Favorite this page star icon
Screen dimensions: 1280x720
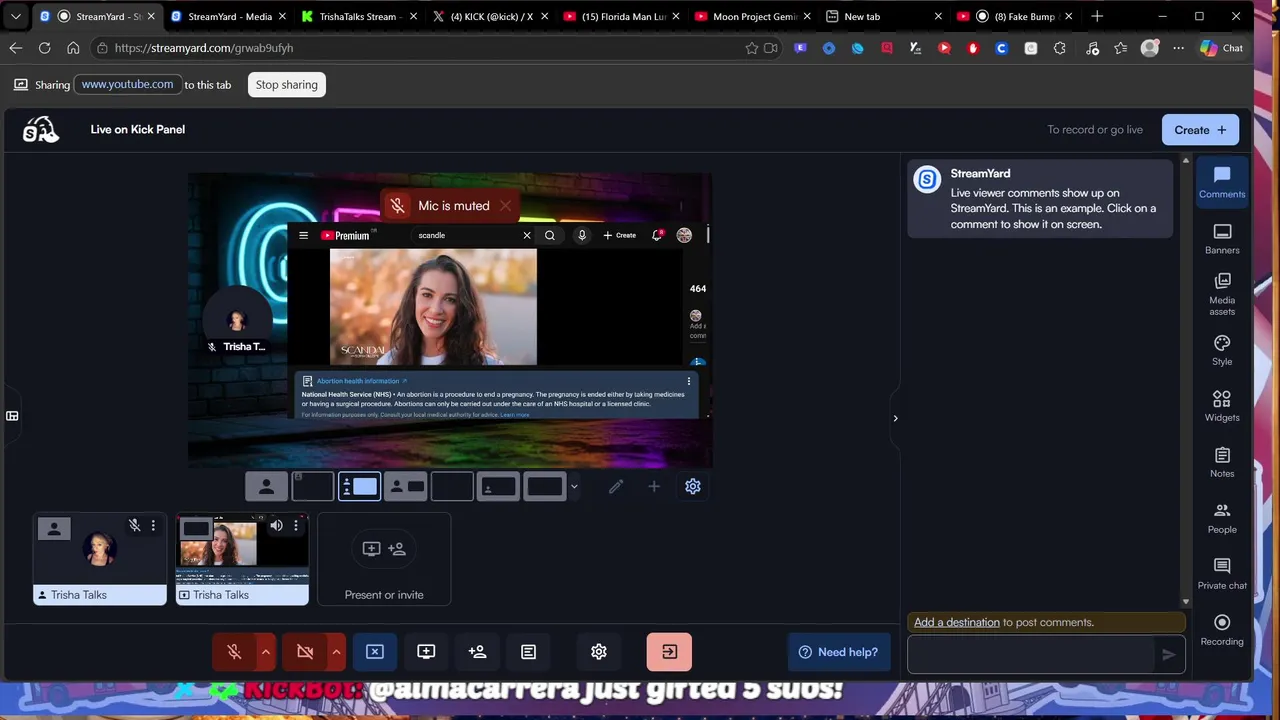click(x=752, y=48)
